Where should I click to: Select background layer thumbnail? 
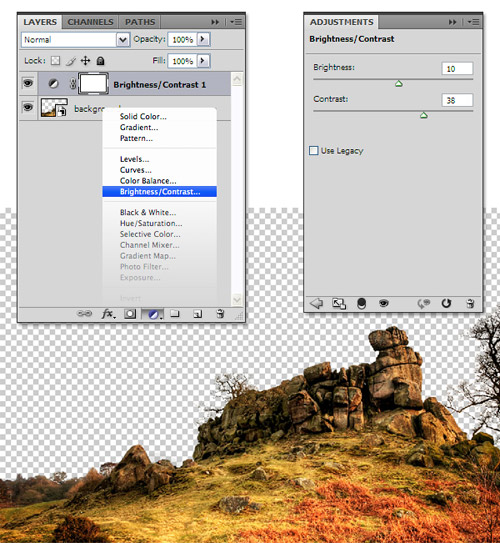[54, 108]
